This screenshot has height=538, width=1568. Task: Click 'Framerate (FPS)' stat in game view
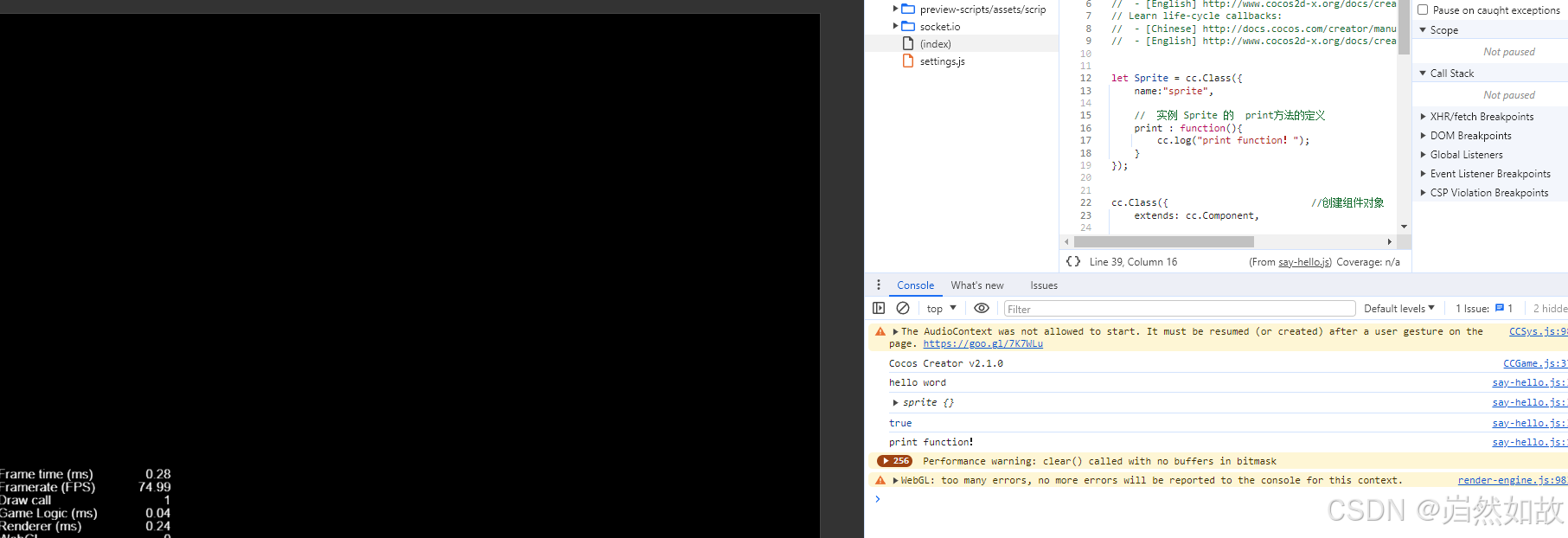[x=48, y=487]
